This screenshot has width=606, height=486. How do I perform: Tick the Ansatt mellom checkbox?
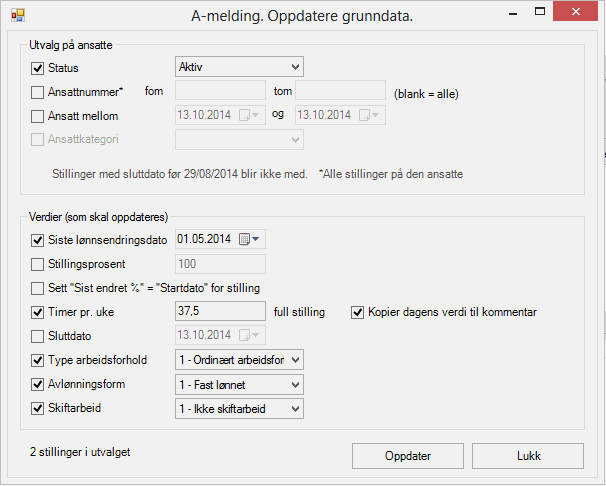[38, 116]
